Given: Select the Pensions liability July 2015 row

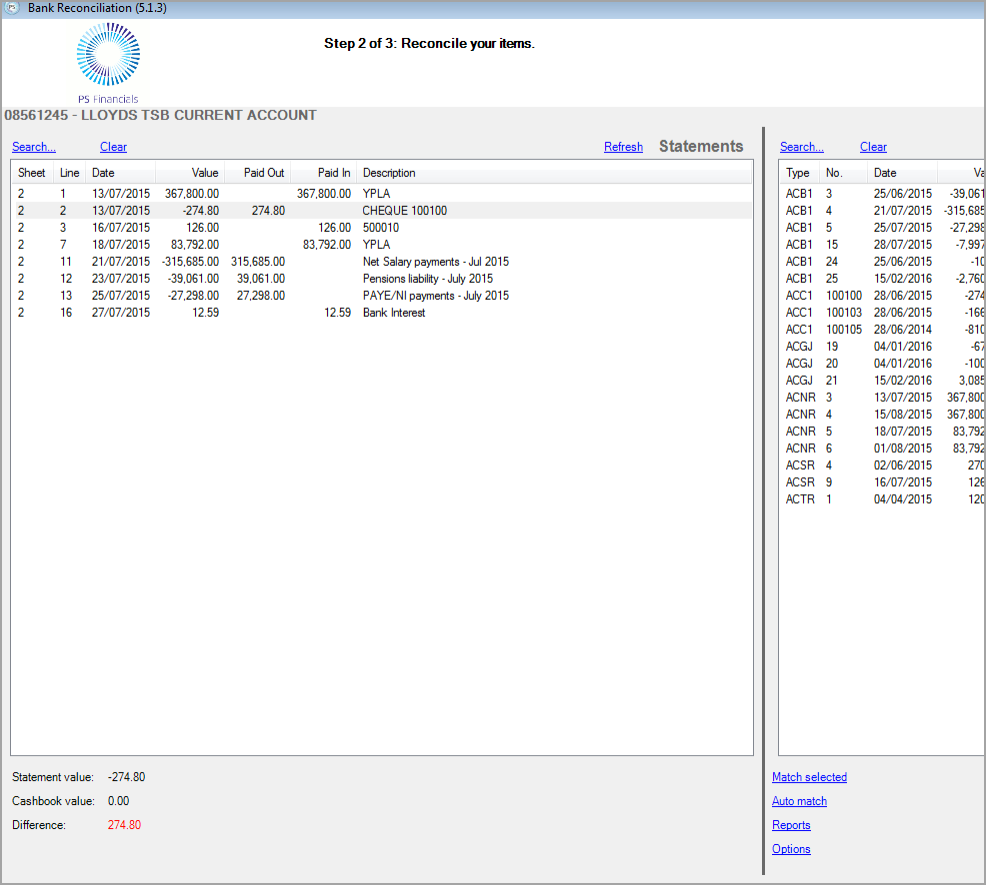Looking at the screenshot, I should coord(427,279).
